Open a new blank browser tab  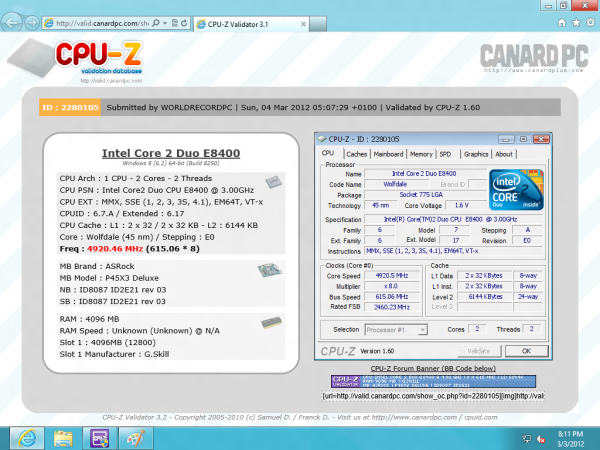point(318,24)
